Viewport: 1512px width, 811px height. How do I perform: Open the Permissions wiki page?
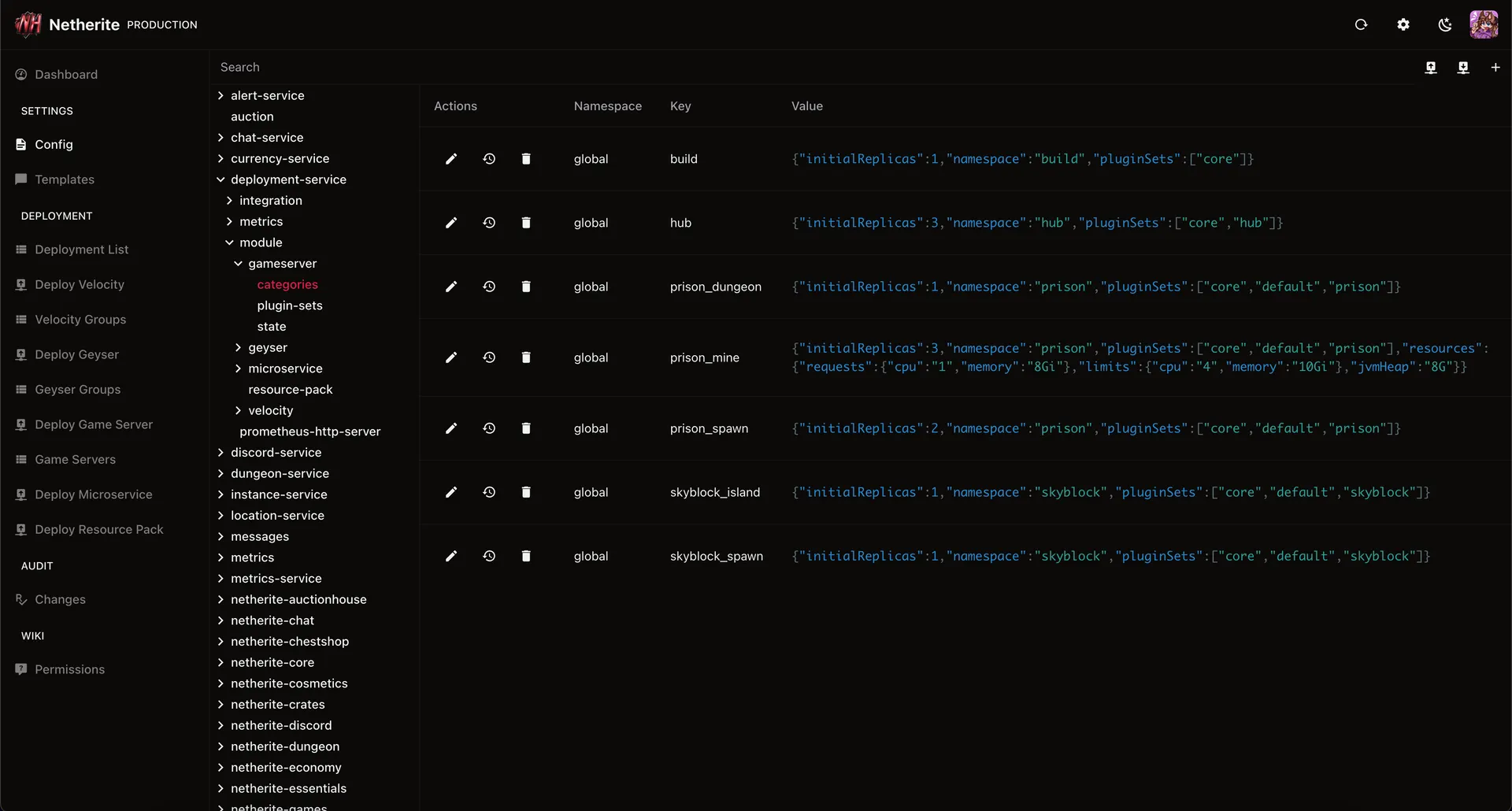69,669
